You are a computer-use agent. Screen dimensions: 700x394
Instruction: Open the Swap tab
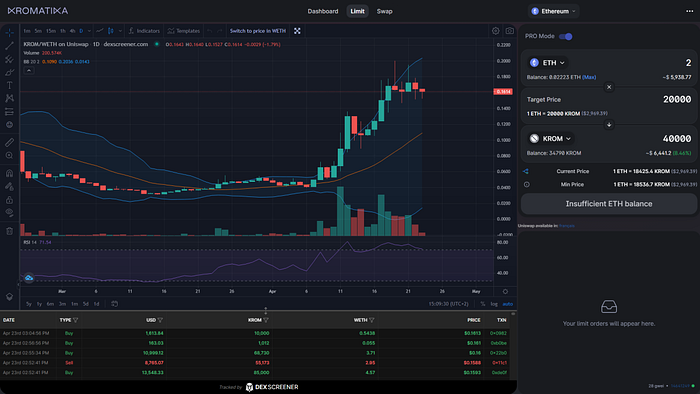(384, 11)
